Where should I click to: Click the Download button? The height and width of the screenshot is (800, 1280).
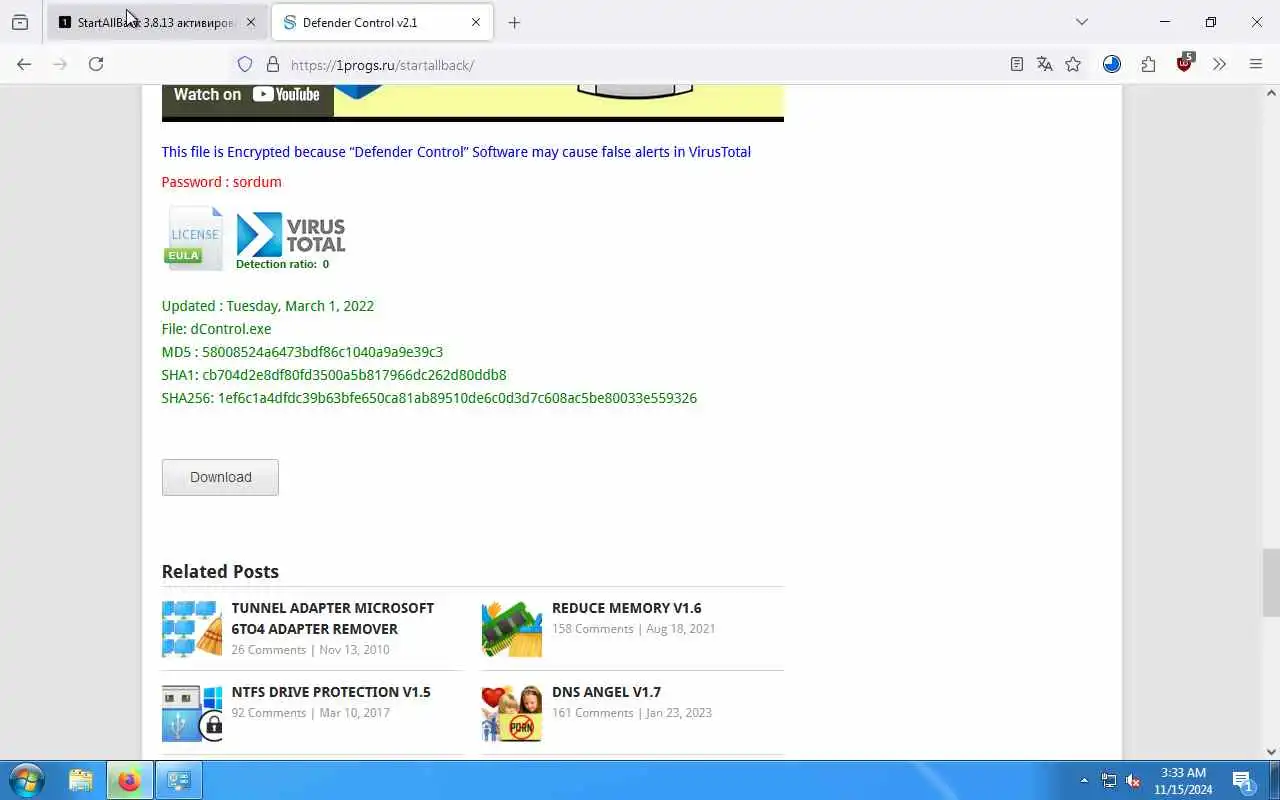pos(220,477)
